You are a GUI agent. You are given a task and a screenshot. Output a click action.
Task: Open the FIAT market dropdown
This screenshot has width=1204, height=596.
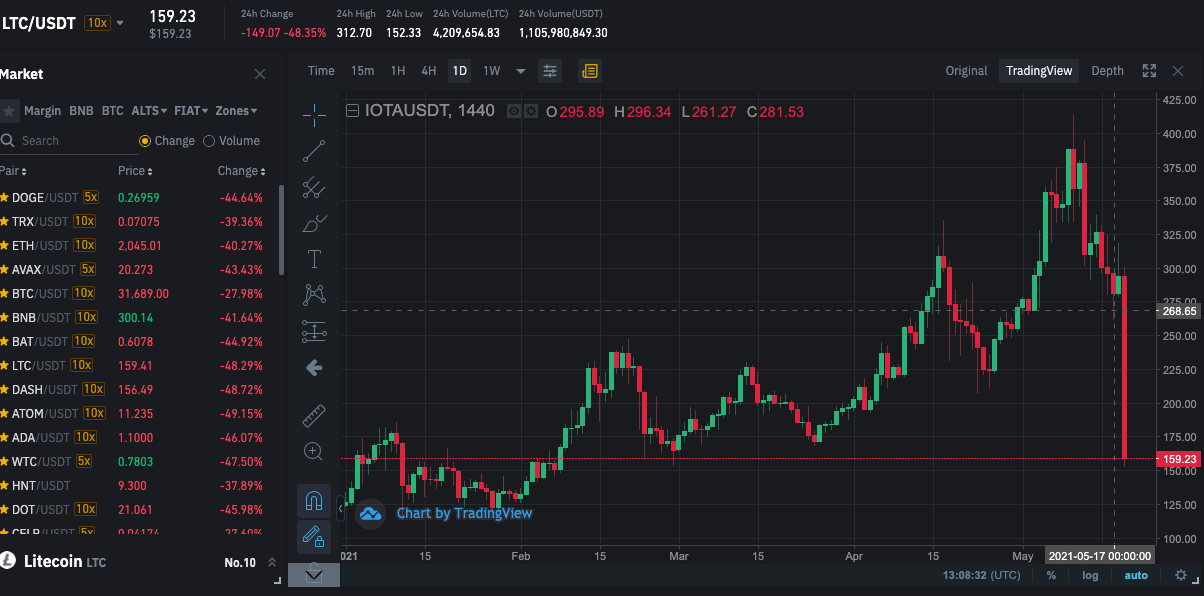pos(191,111)
